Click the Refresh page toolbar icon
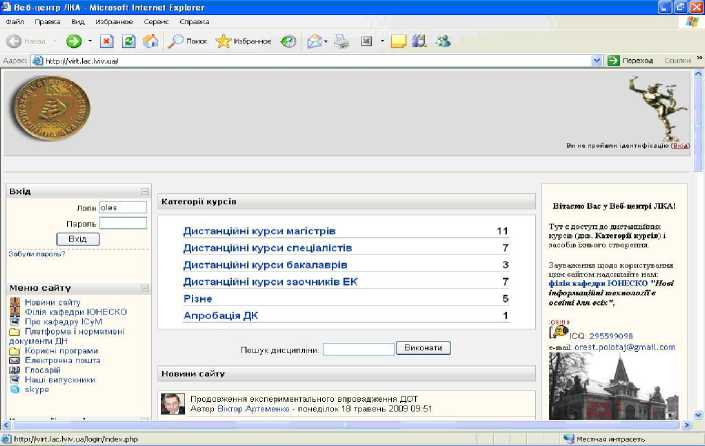705x446 pixels. (128, 42)
